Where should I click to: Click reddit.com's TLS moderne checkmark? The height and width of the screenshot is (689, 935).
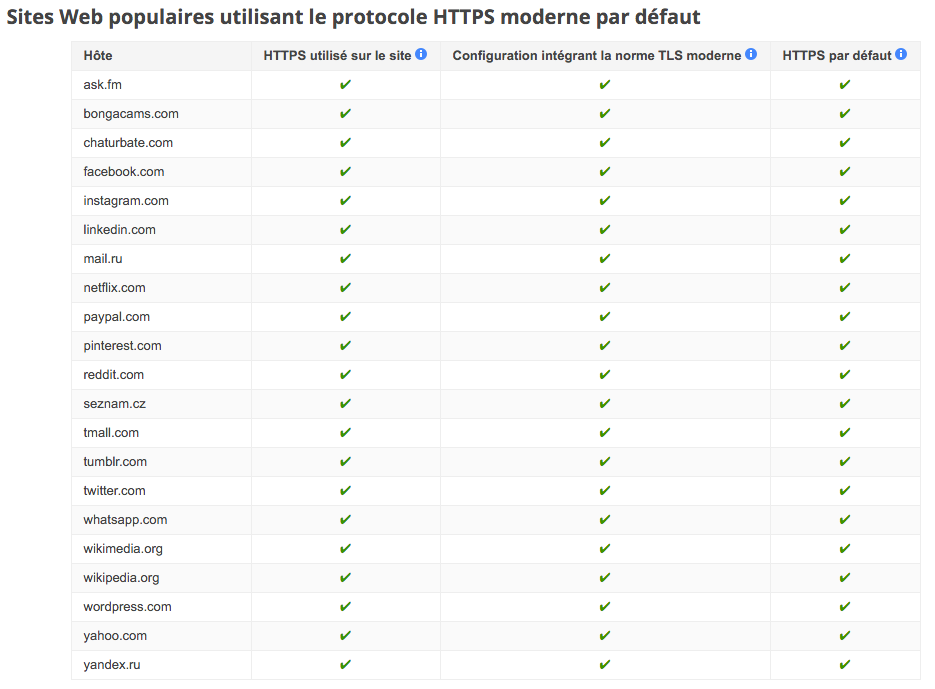pyautogui.click(x=605, y=375)
